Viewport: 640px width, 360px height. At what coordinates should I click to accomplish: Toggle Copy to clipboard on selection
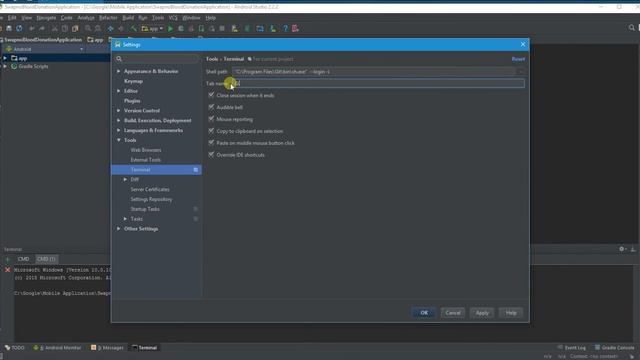[211, 131]
